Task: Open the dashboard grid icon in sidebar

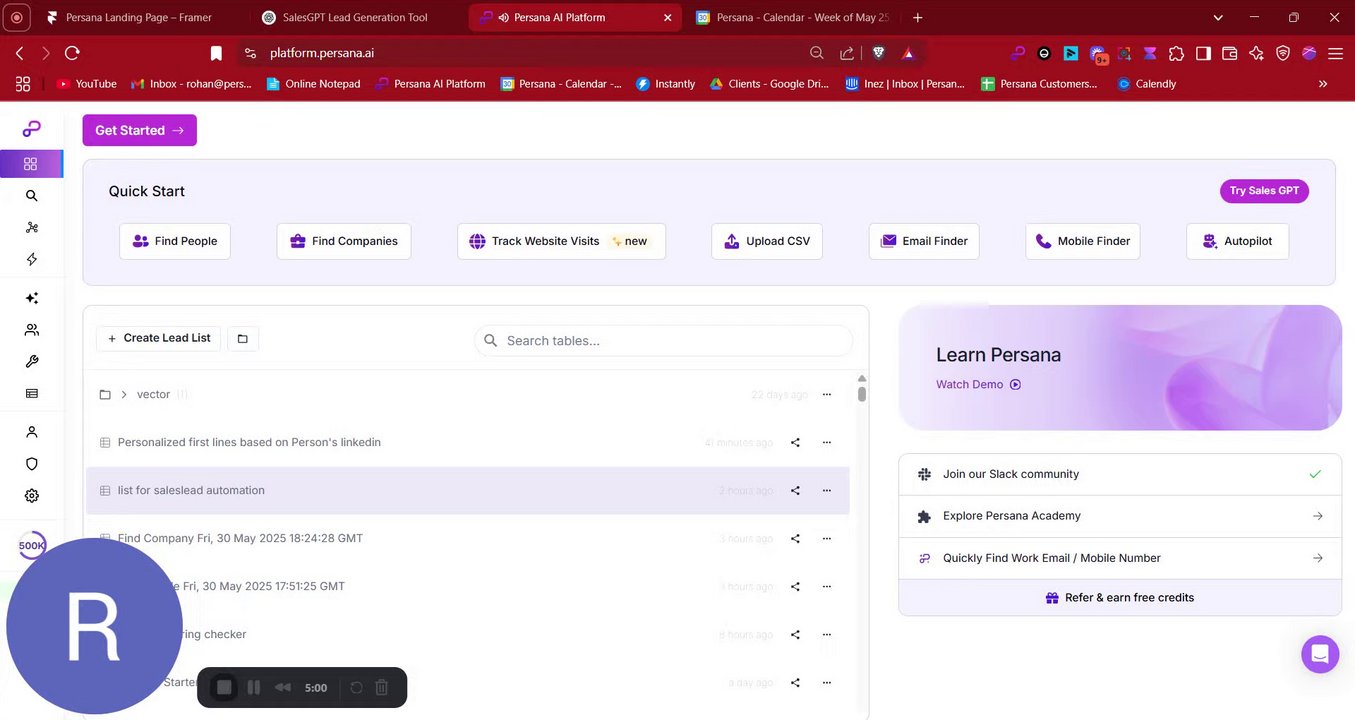Action: 30,164
